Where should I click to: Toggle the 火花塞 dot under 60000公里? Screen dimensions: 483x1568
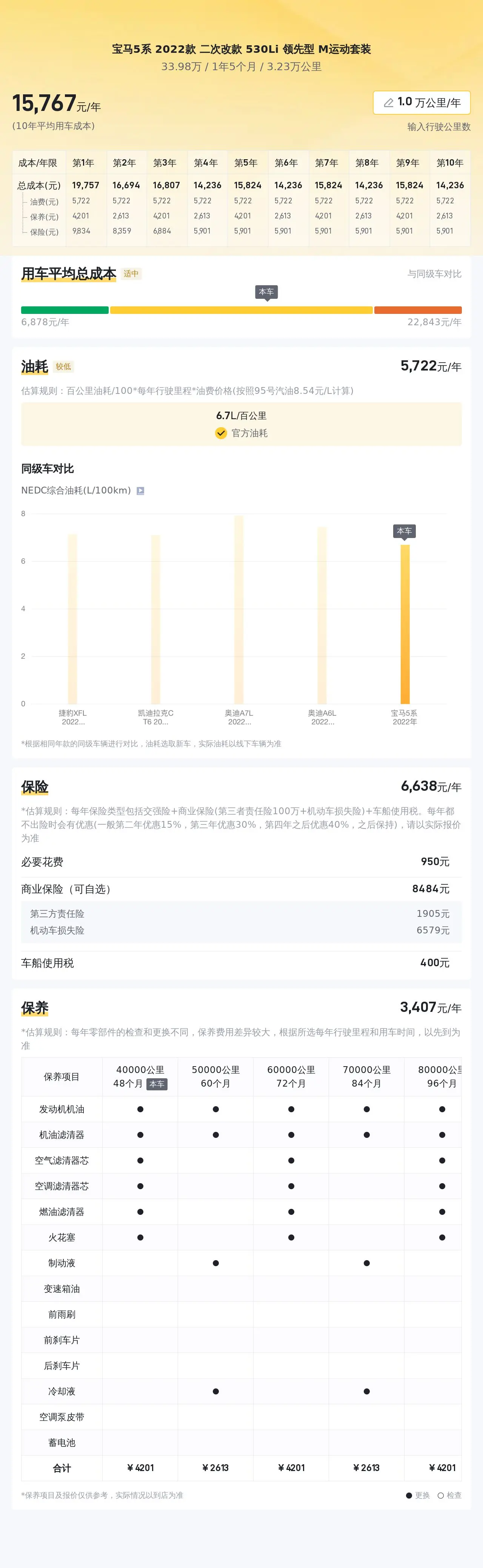(291, 1237)
